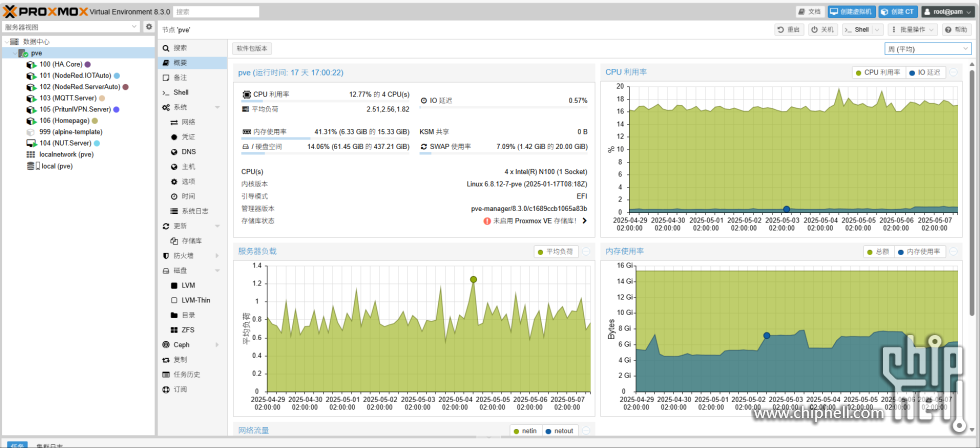Open the 任务历史 task history item
980x448 pixels.
pos(192,374)
